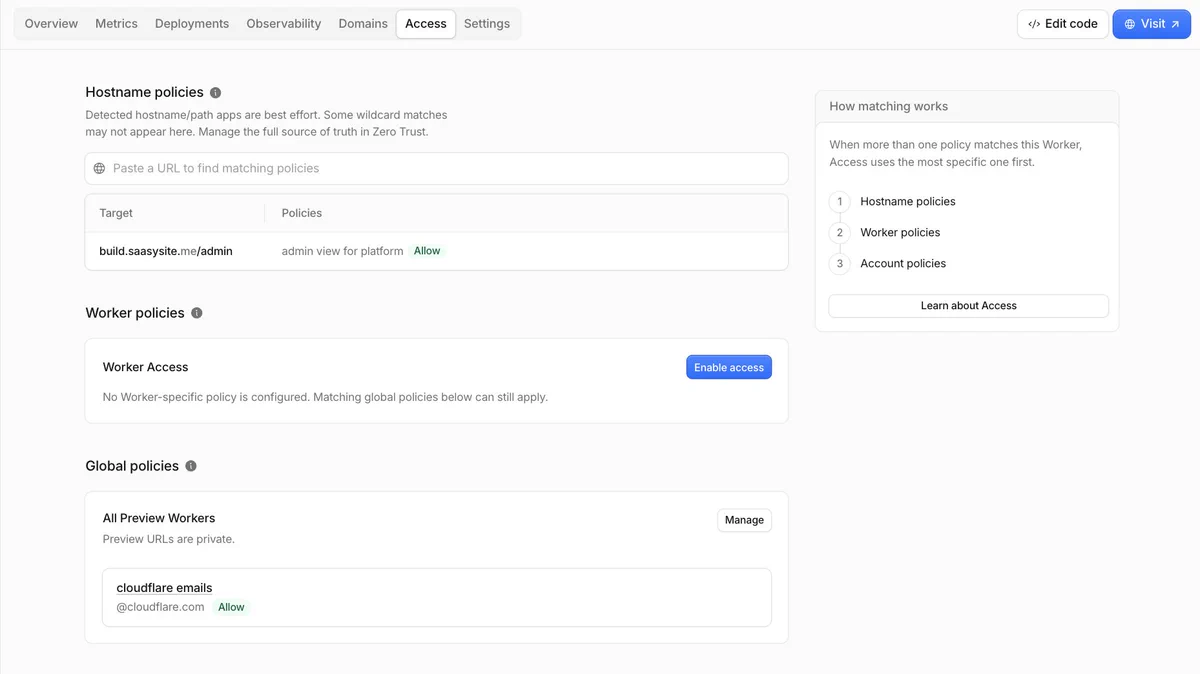The image size is (1200, 674).
Task: Click the How matching works panel header
Action: [967, 106]
